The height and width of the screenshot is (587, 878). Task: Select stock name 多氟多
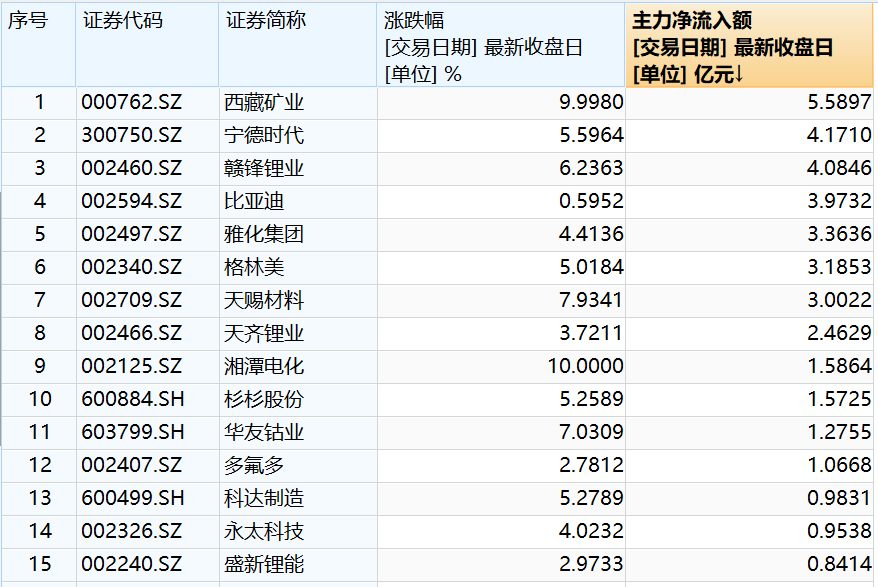coord(254,466)
